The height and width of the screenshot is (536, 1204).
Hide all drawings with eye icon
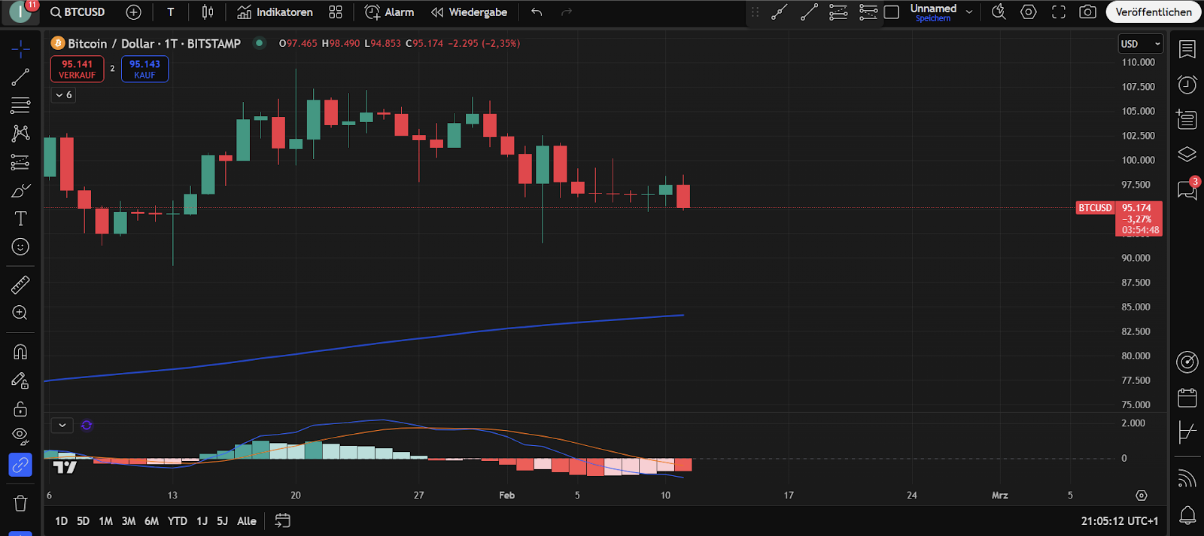tap(20, 435)
